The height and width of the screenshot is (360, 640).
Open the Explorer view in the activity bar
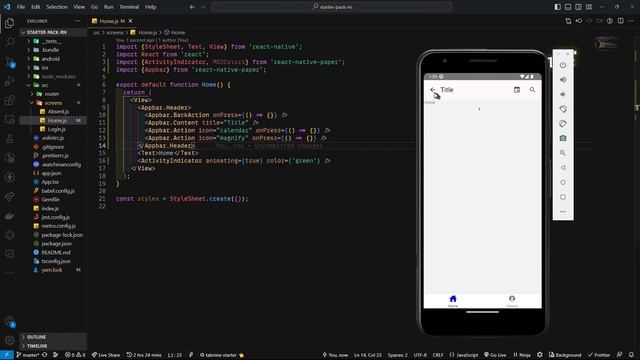[9, 23]
